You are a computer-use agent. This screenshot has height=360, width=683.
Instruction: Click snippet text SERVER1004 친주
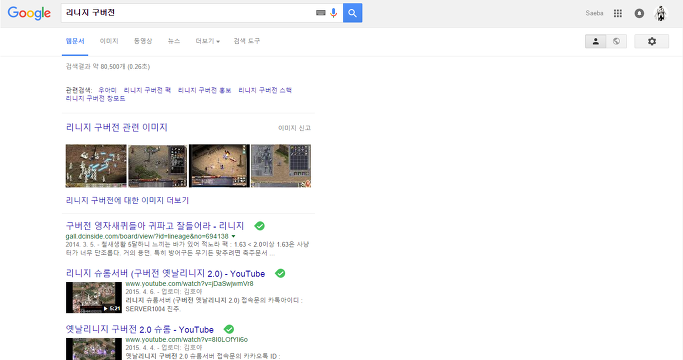point(152,309)
